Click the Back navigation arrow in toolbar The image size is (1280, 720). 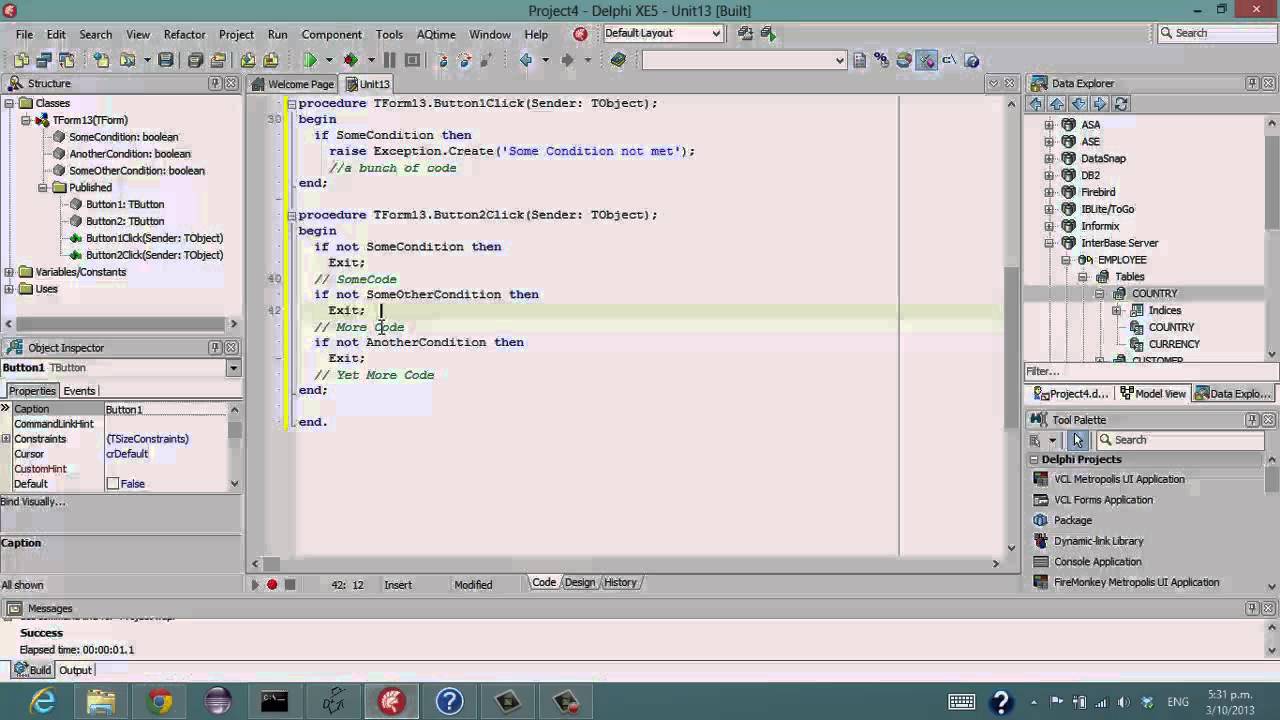(526, 60)
